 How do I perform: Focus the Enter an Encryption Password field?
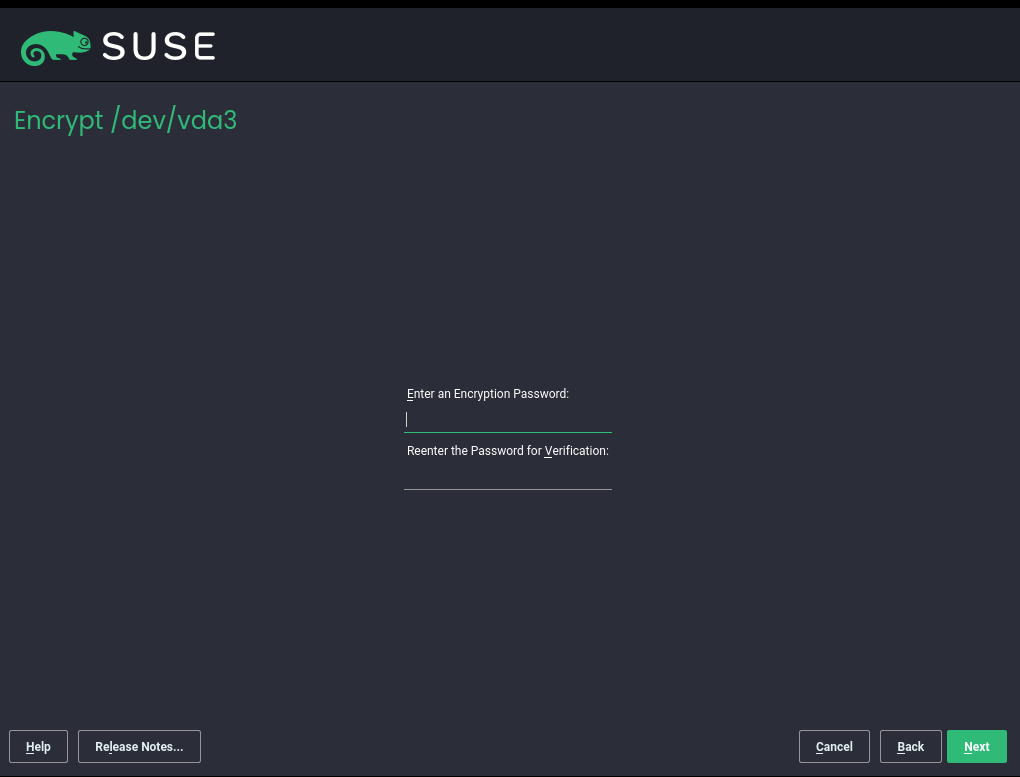pyautogui.click(x=508, y=420)
